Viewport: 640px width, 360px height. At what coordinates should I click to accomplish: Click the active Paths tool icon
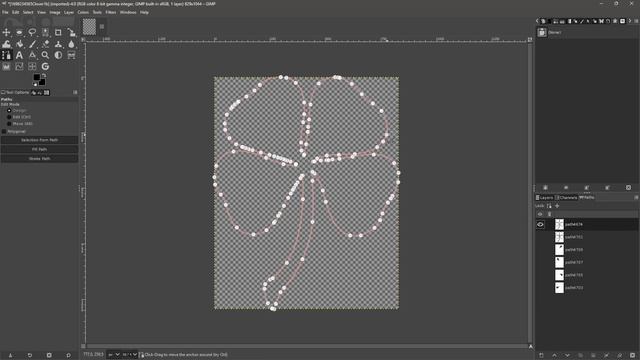[7, 55]
